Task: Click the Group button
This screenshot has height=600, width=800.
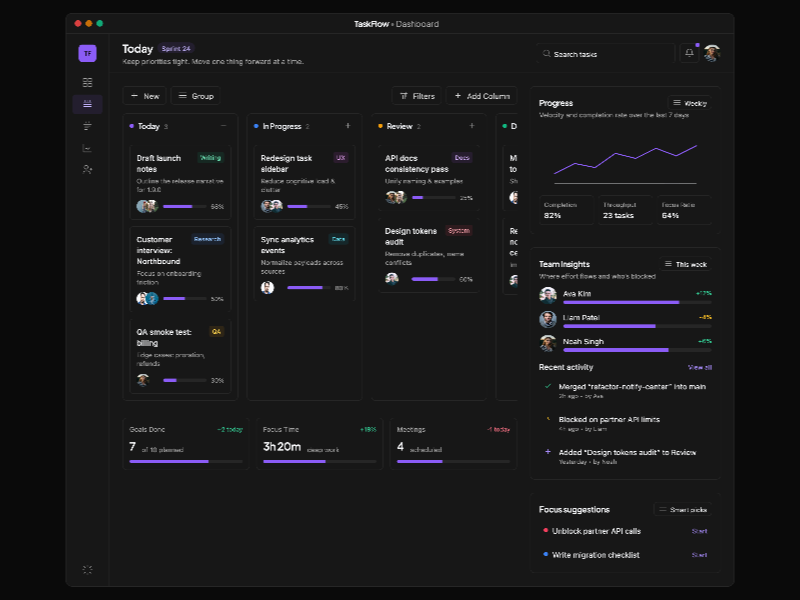Action: (x=196, y=96)
